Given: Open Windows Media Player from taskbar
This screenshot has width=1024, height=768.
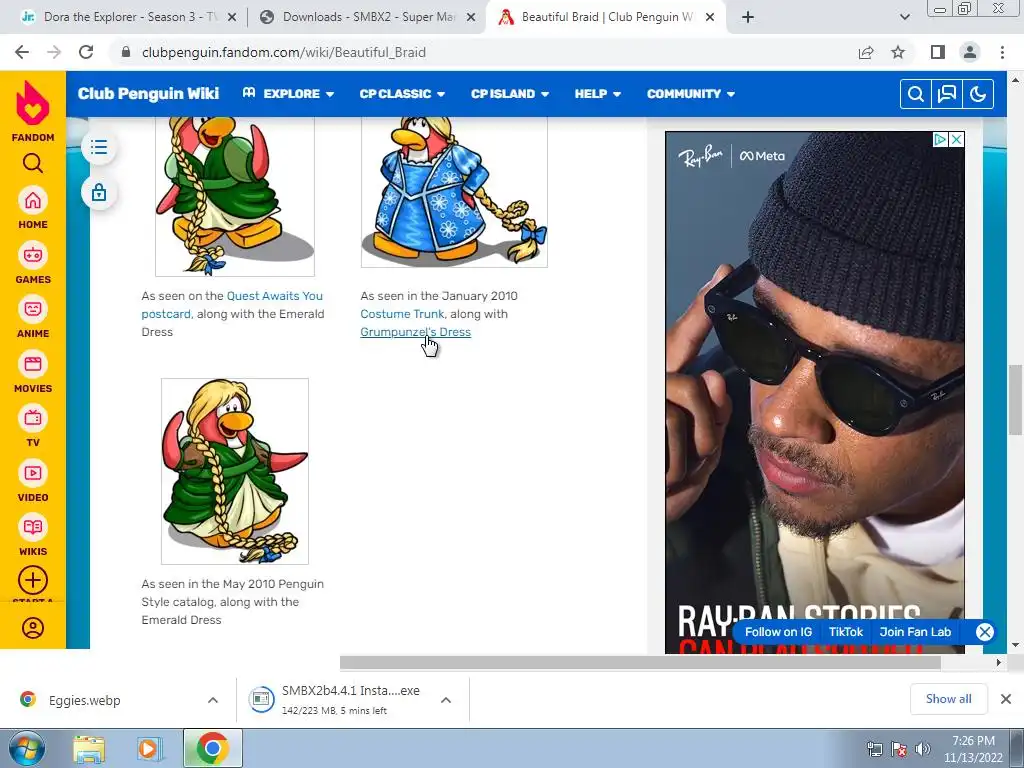Looking at the screenshot, I should tap(149, 748).
